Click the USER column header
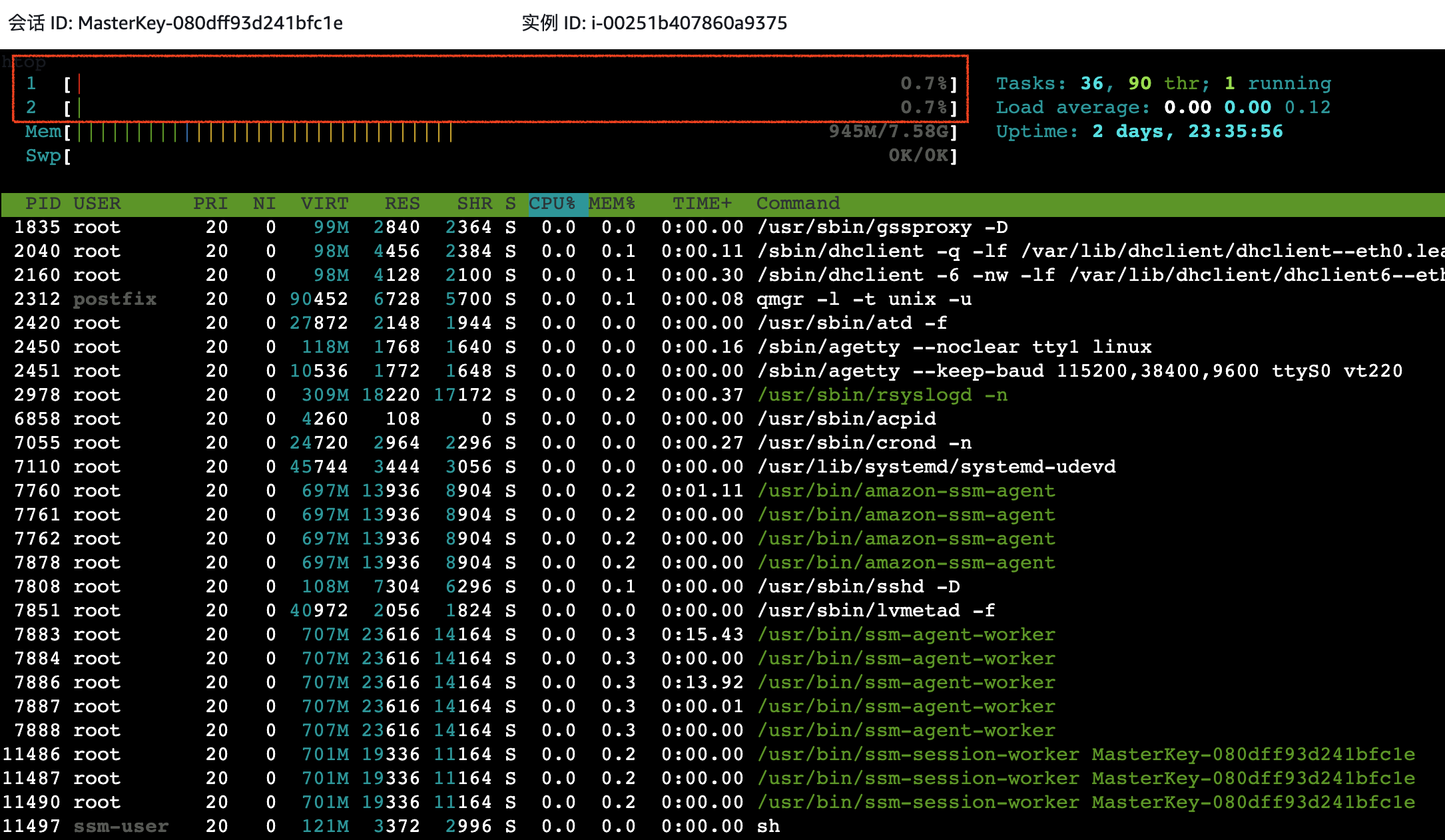1445x840 pixels. click(97, 204)
